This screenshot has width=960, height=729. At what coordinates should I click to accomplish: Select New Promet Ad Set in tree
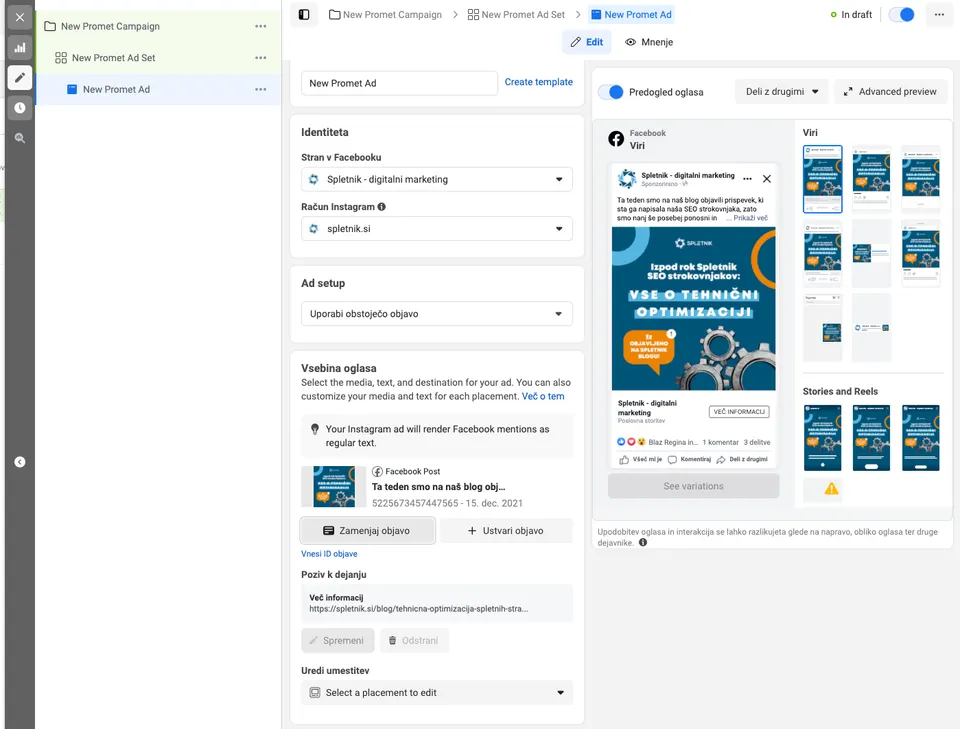(113, 58)
